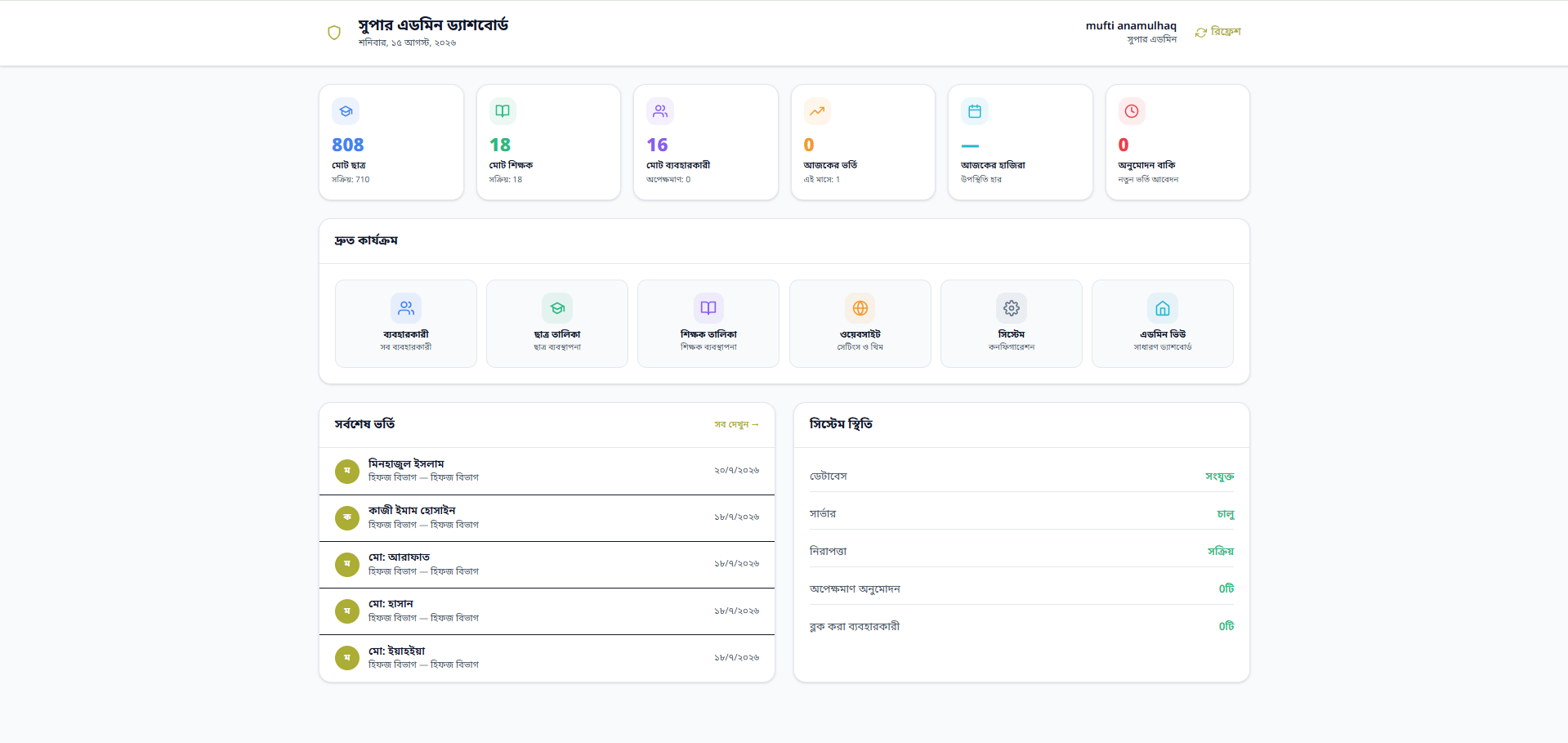1568x743 pixels.
Task: Select the কাজী ইমাম হোসাইন admission row
Action: point(547,518)
